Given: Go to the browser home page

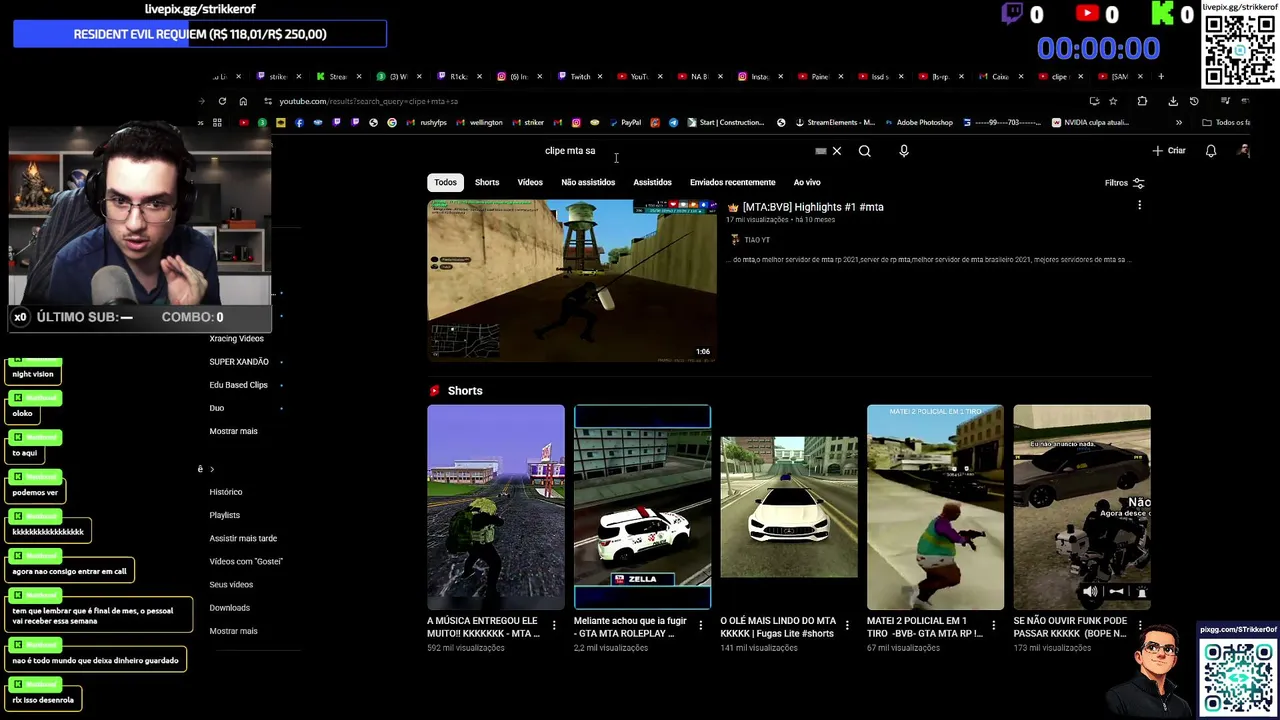Looking at the screenshot, I should pos(243,101).
